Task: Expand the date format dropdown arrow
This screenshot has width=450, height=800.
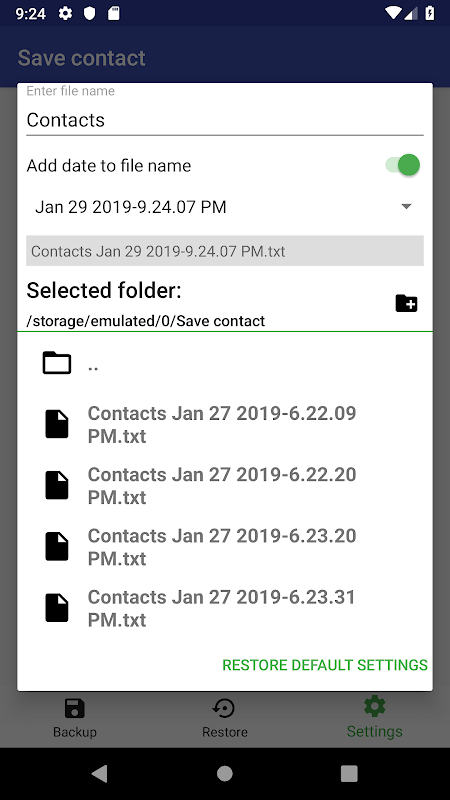Action: [x=406, y=207]
